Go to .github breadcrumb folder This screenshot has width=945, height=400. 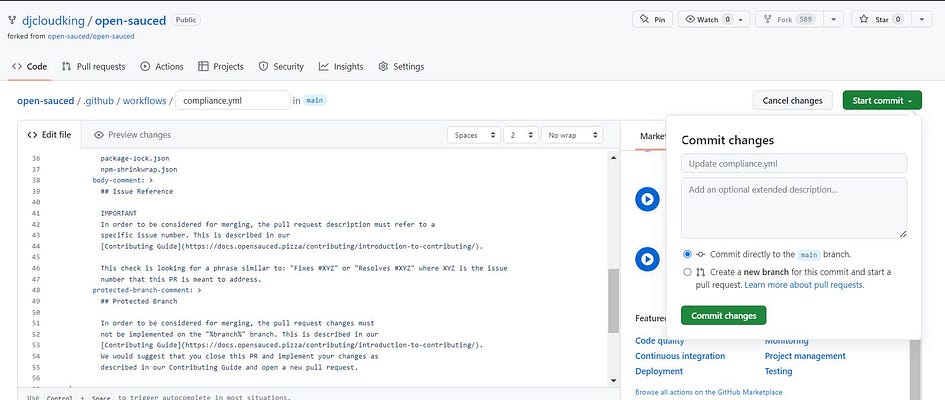(x=98, y=101)
